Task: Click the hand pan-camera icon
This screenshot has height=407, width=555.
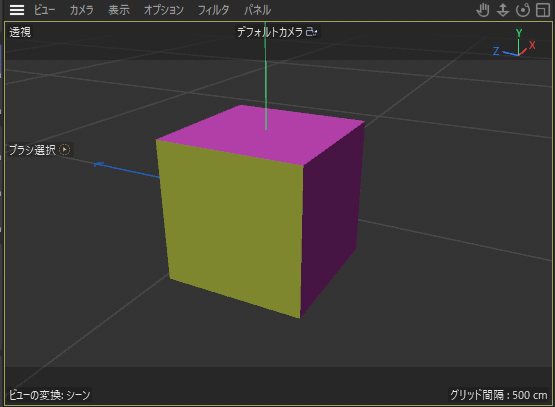Action: pos(483,10)
